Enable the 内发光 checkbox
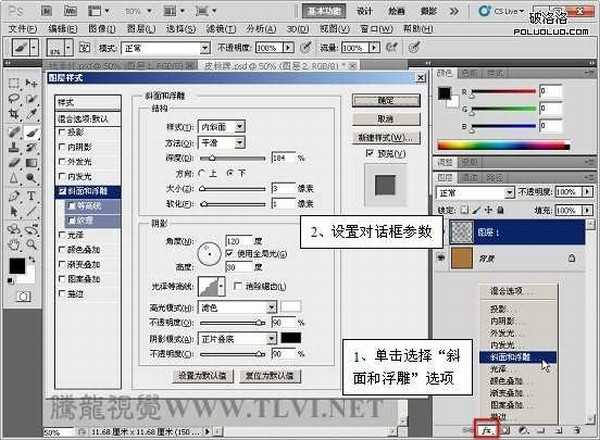The image size is (600, 440). click(x=62, y=176)
